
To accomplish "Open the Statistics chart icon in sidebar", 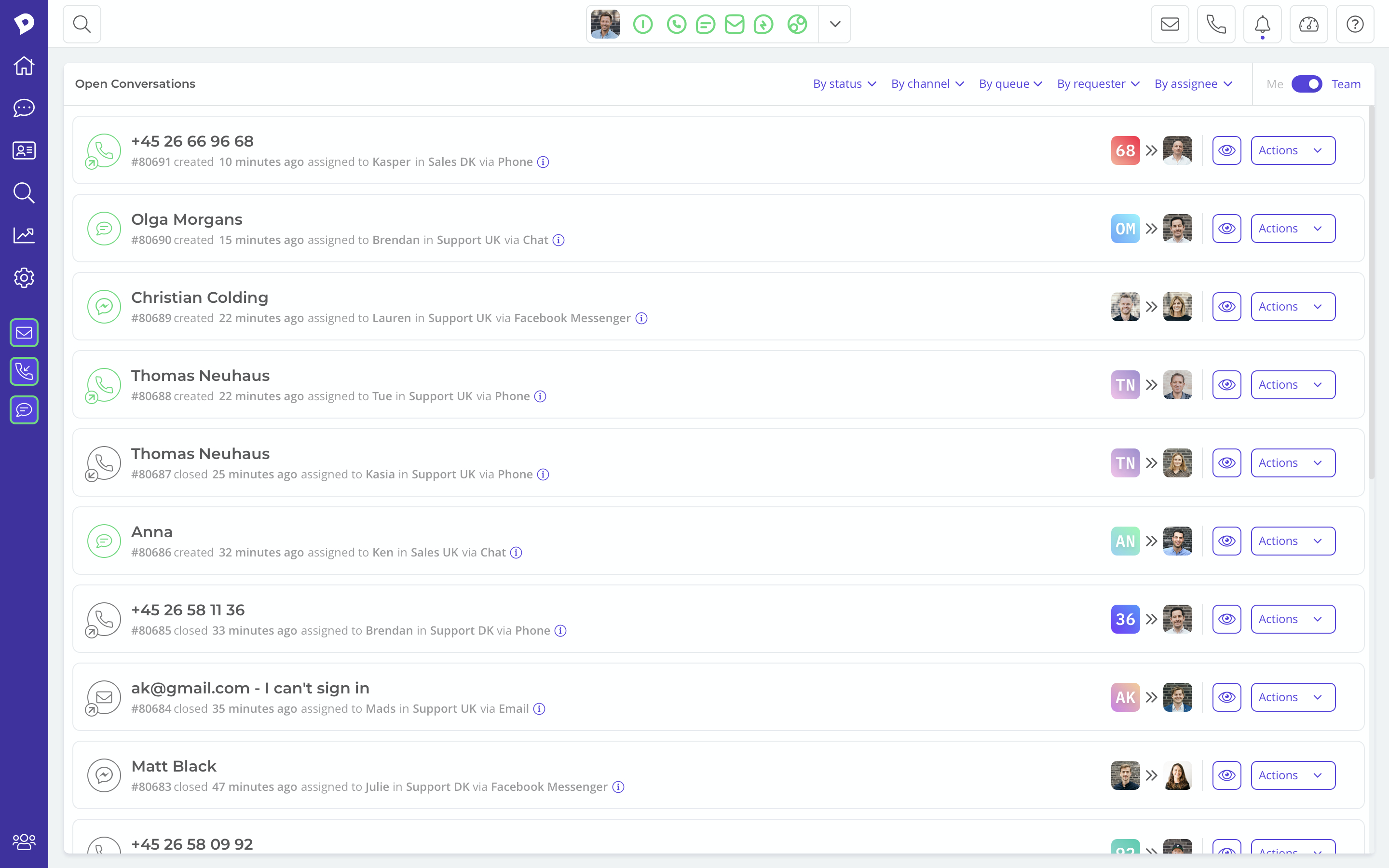I will click(x=24, y=235).
